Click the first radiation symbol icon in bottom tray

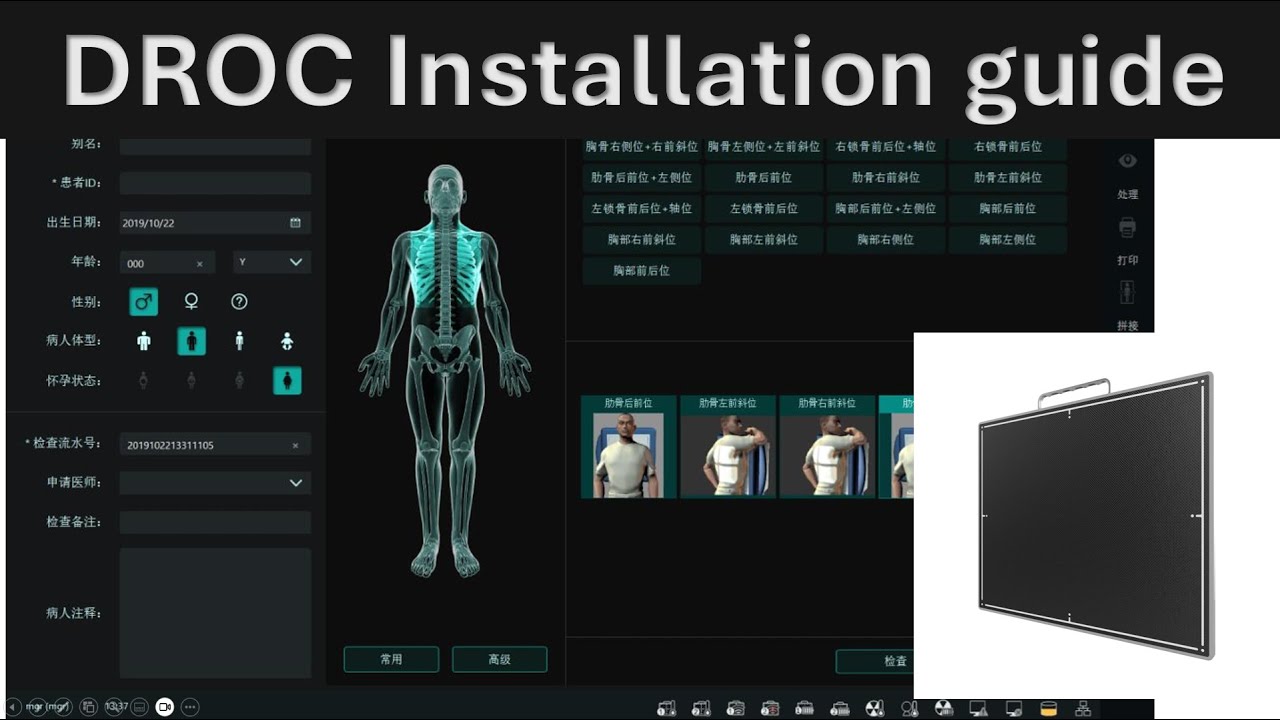[873, 709]
